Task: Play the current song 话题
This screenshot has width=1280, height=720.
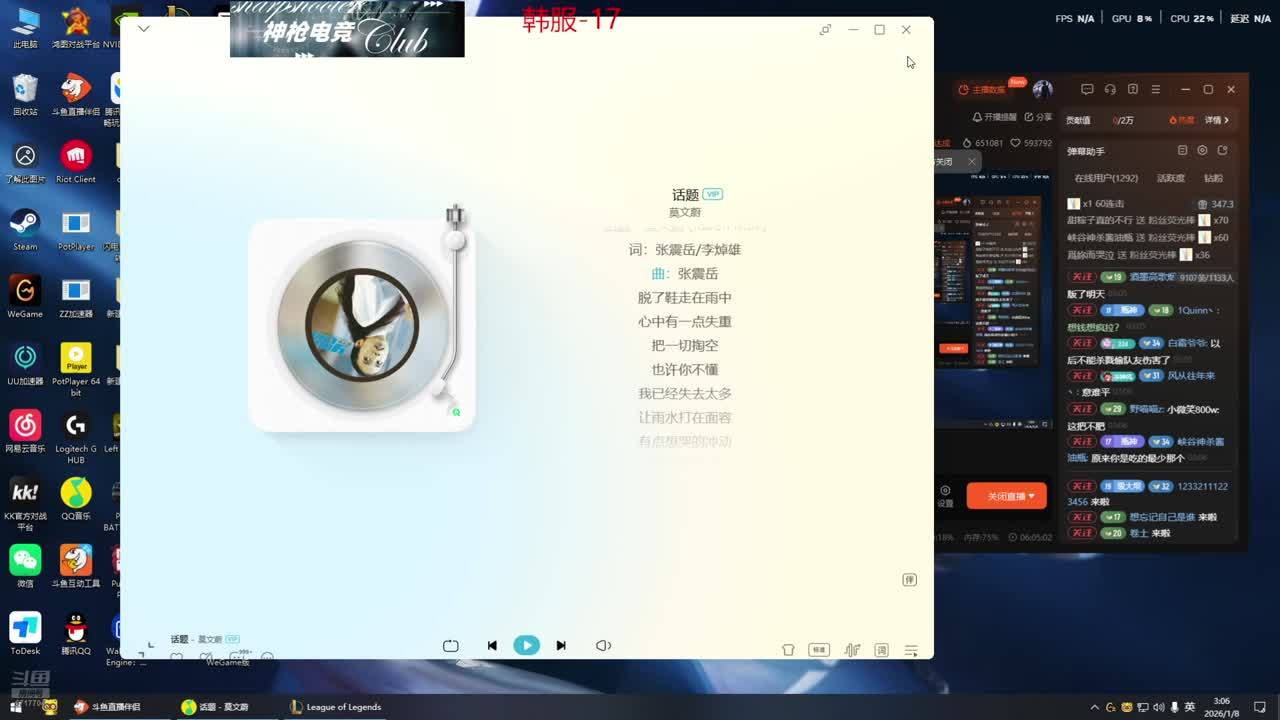Action: pos(526,646)
